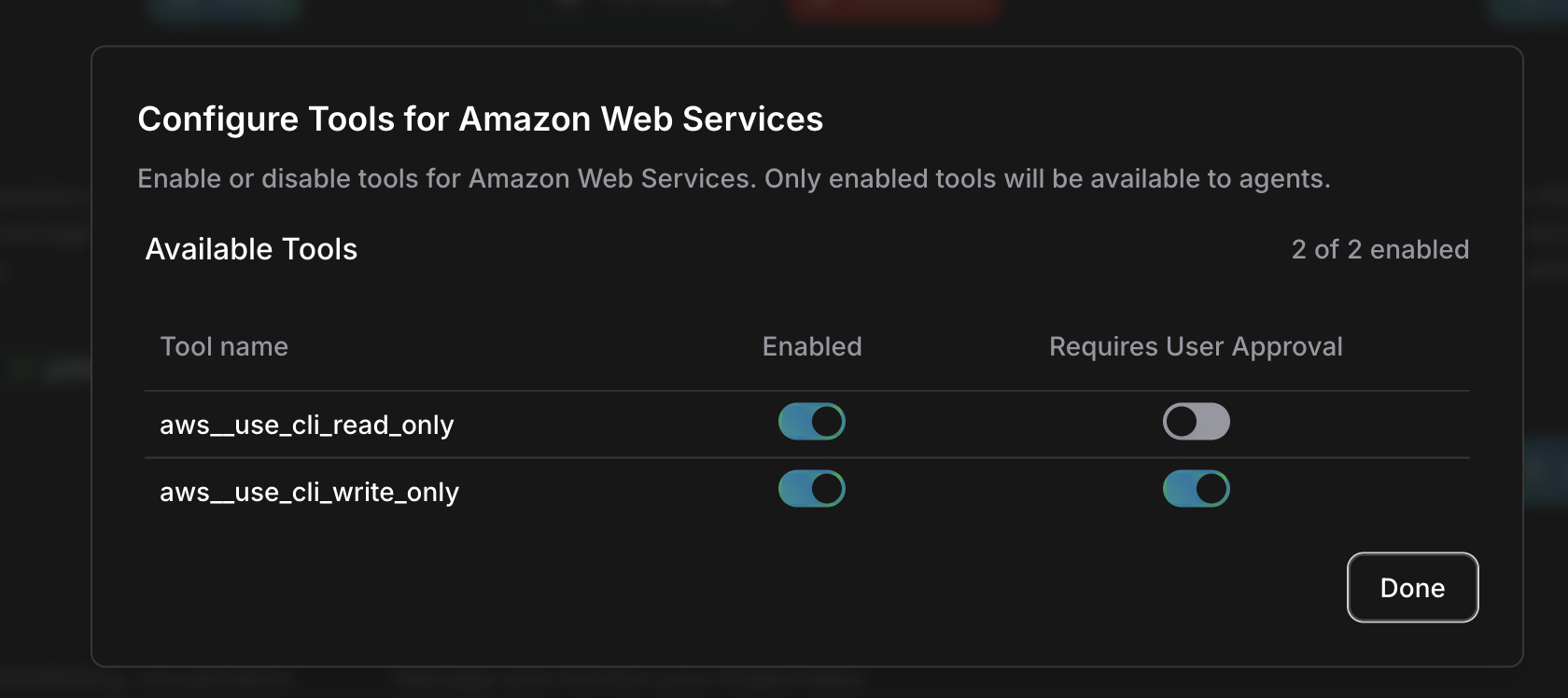Click the Tool name column header
1568x698 pixels.
[x=224, y=346]
